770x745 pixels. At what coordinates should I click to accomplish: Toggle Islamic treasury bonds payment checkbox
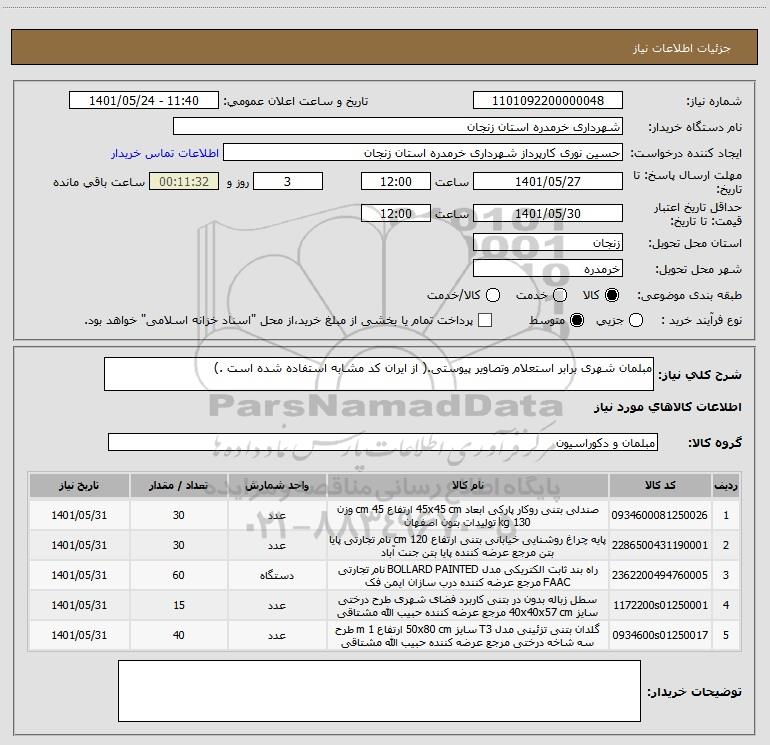pyautogui.click(x=485, y=320)
